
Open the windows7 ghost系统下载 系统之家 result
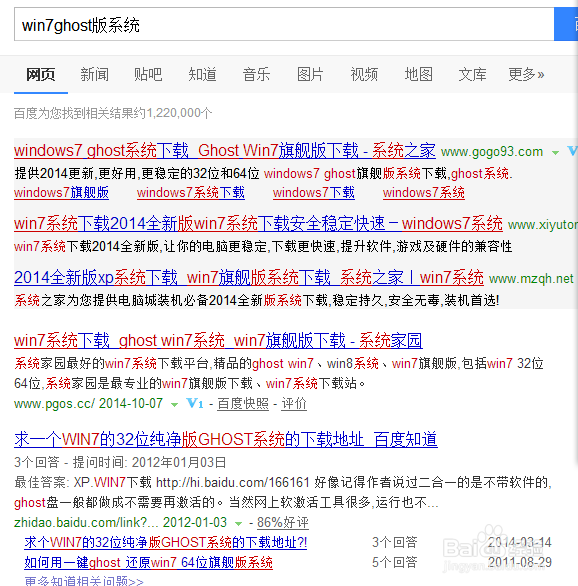pyautogui.click(x=225, y=151)
